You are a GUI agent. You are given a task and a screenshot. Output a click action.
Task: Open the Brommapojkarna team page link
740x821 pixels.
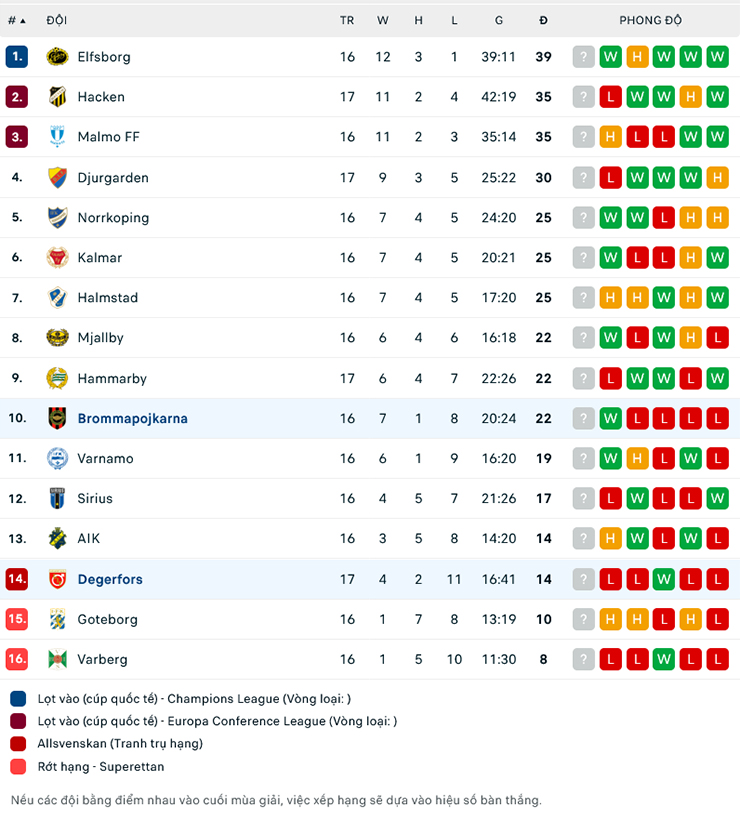point(132,418)
